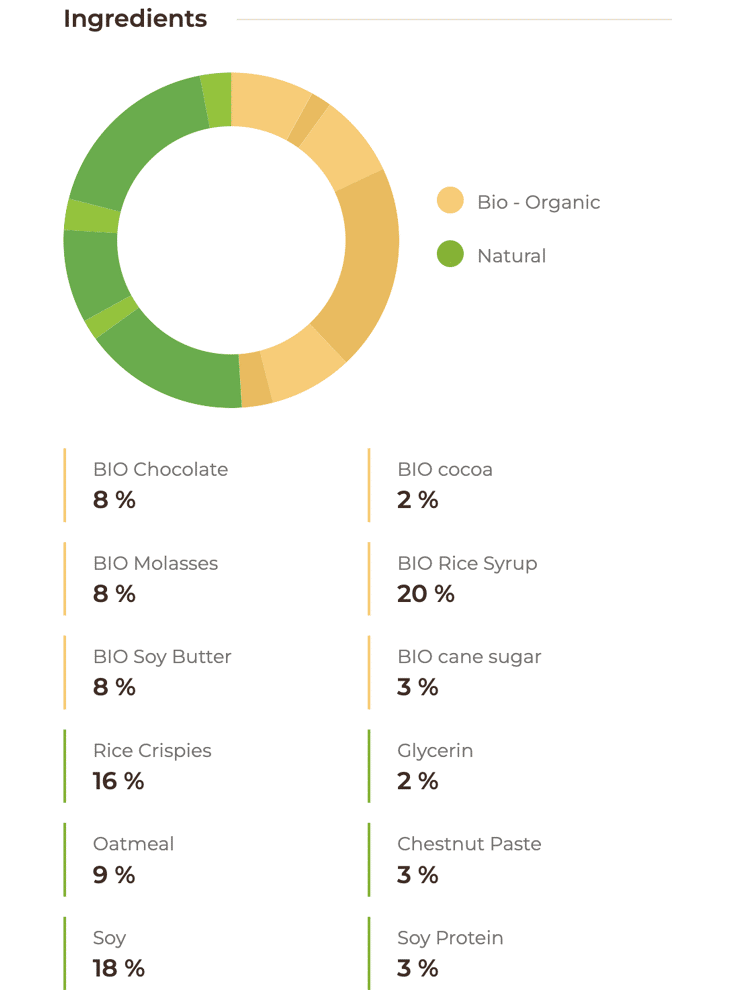The width and height of the screenshot is (730, 1000).
Task: Toggle the Bio - Organic legend label
Action: point(538,202)
